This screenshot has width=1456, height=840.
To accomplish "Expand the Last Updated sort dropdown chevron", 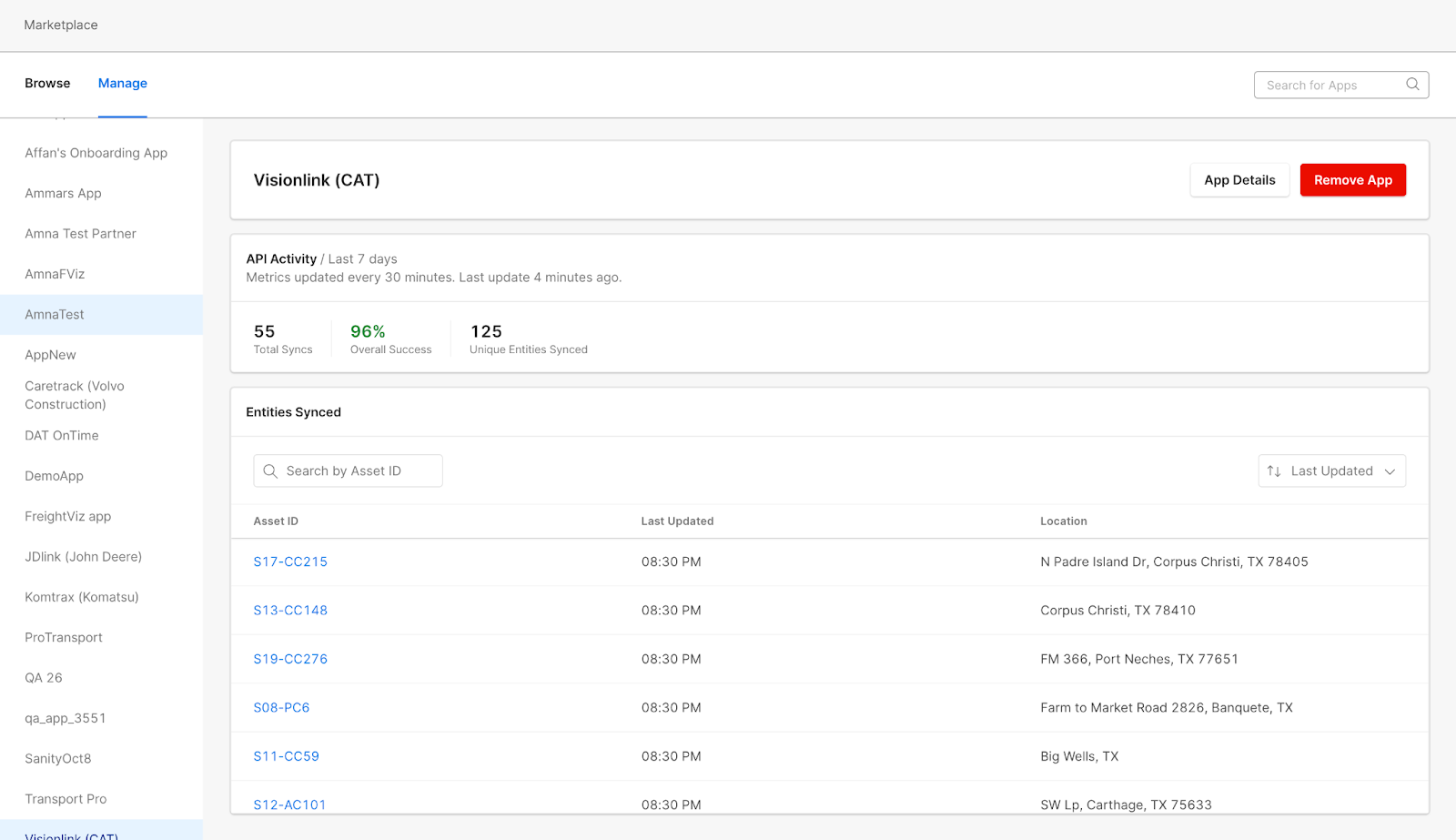I will pos(1390,471).
